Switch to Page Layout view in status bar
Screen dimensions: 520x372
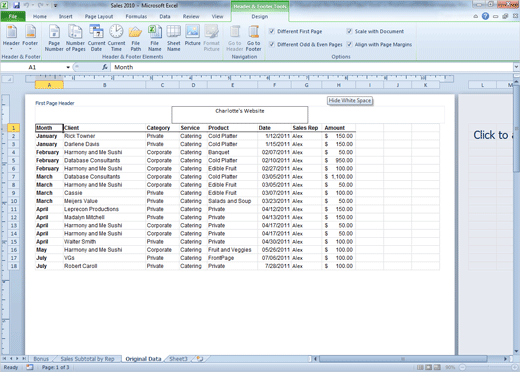point(428,367)
